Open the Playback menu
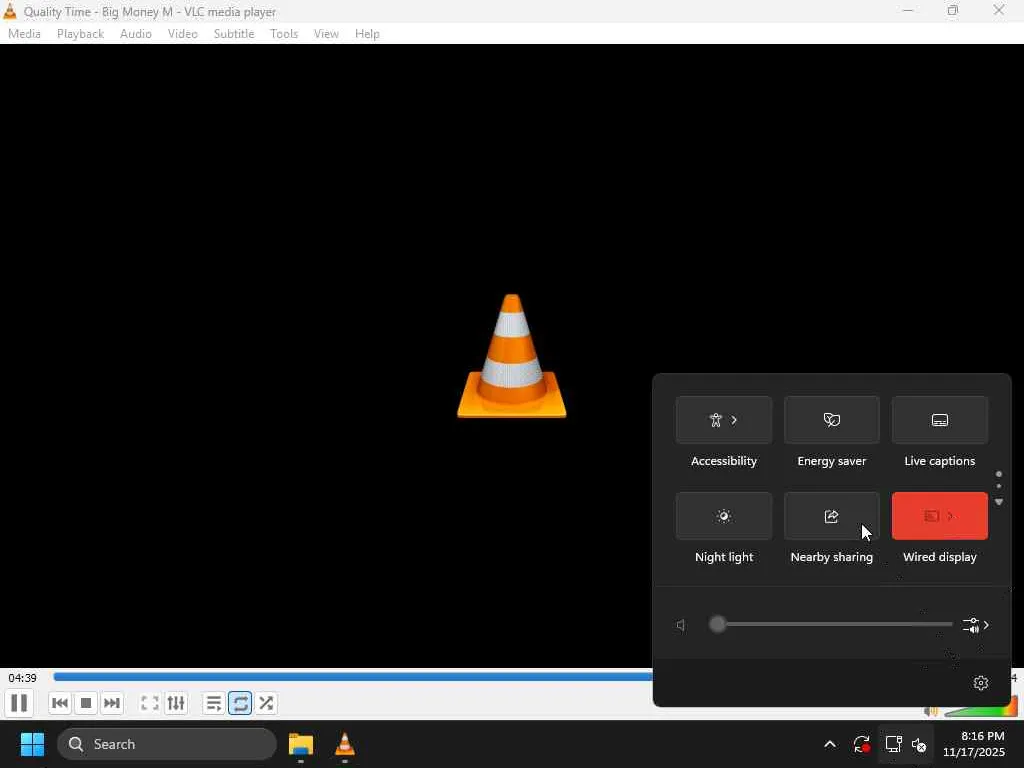The width and height of the screenshot is (1024, 768). [x=80, y=33]
